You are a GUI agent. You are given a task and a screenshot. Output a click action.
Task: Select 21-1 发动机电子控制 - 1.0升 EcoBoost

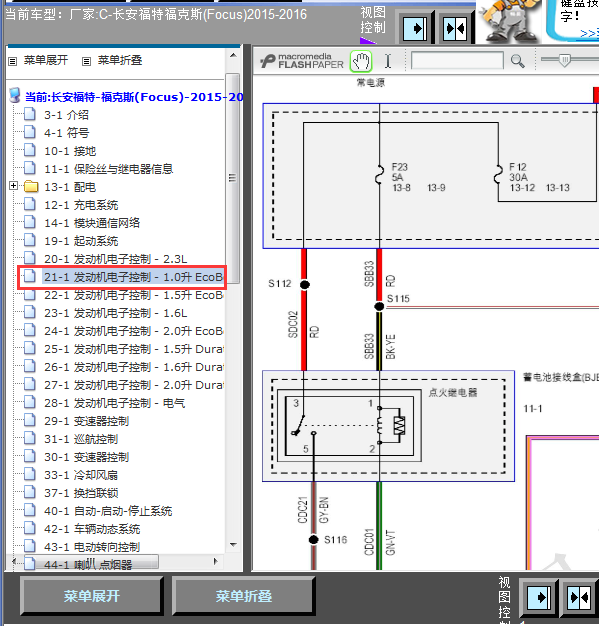[133, 277]
